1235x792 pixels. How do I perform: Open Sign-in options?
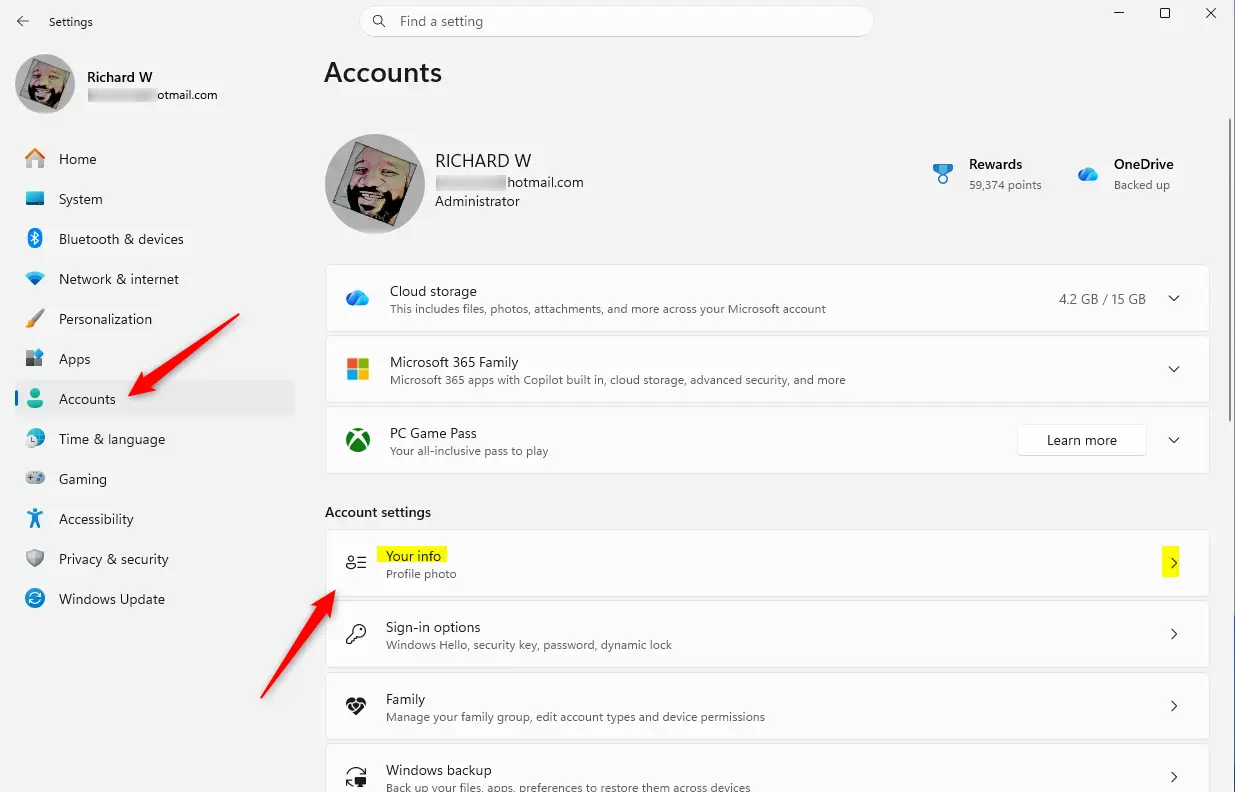tap(767, 635)
